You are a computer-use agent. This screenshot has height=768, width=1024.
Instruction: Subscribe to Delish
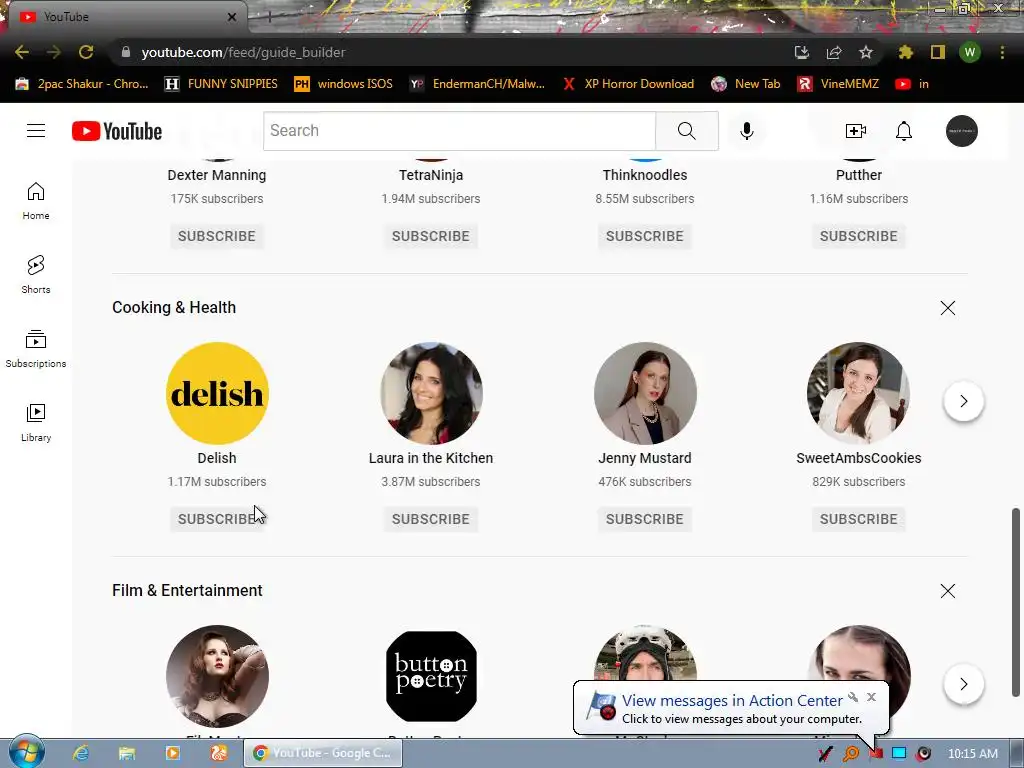217,519
